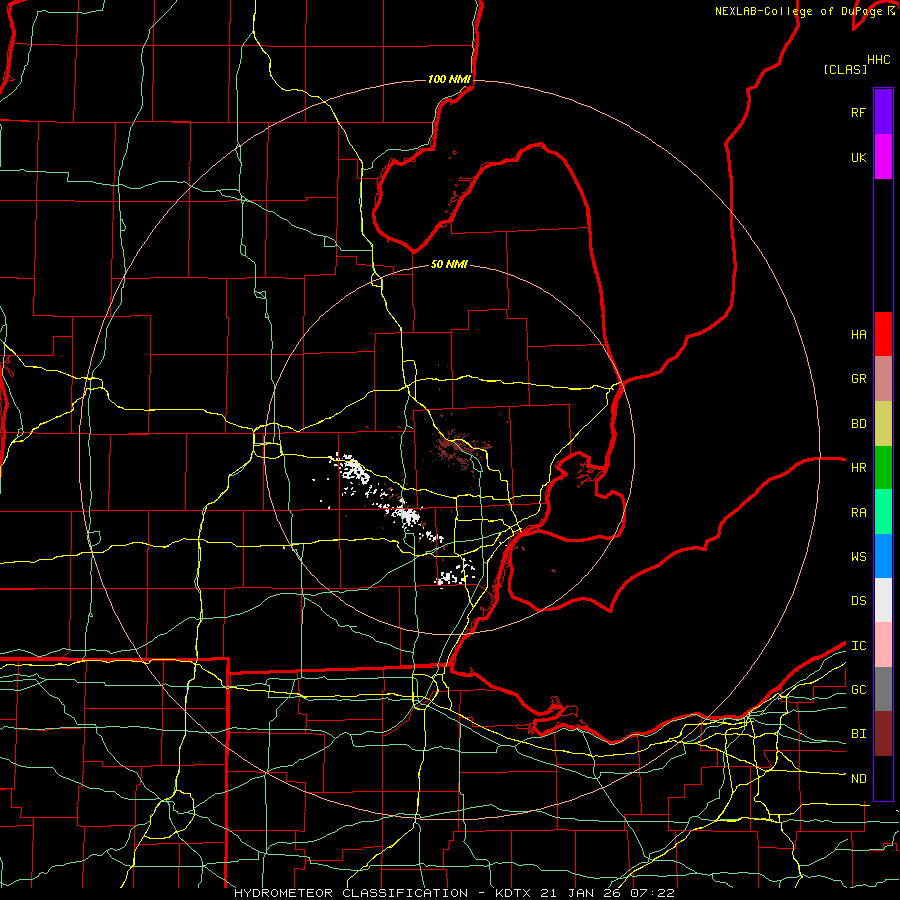Click the DS white legend swatch

click(883, 600)
